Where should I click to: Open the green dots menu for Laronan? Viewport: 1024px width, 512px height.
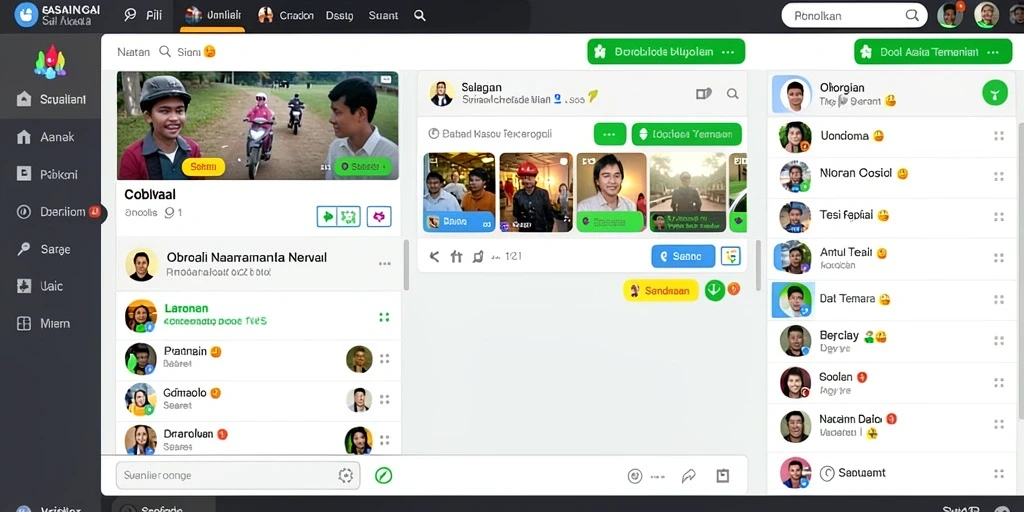(384, 317)
